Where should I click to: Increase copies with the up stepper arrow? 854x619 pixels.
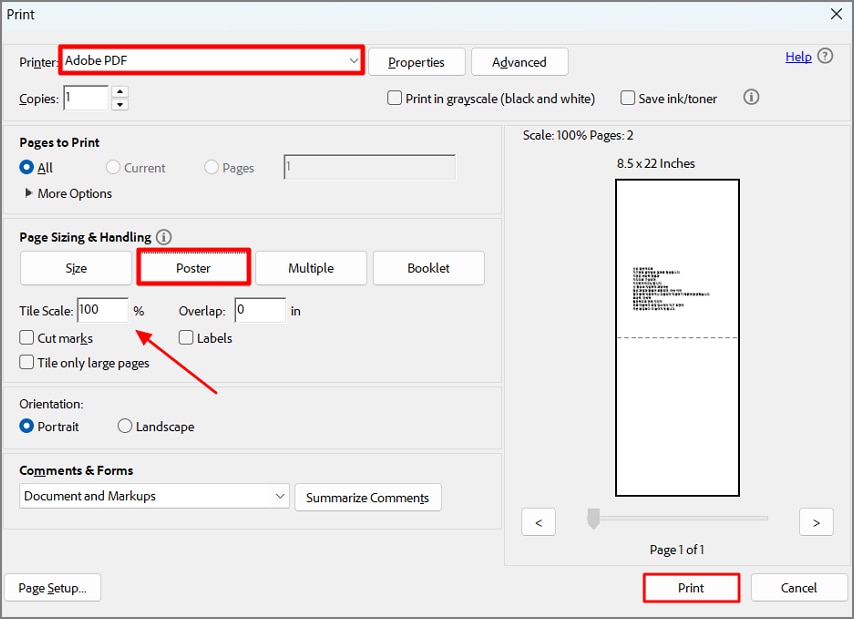coord(120,91)
